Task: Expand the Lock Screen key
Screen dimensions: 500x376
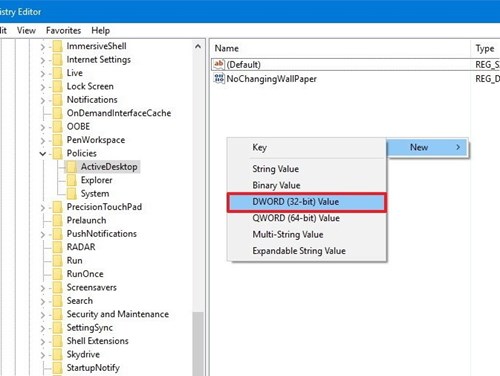Action: point(43,87)
